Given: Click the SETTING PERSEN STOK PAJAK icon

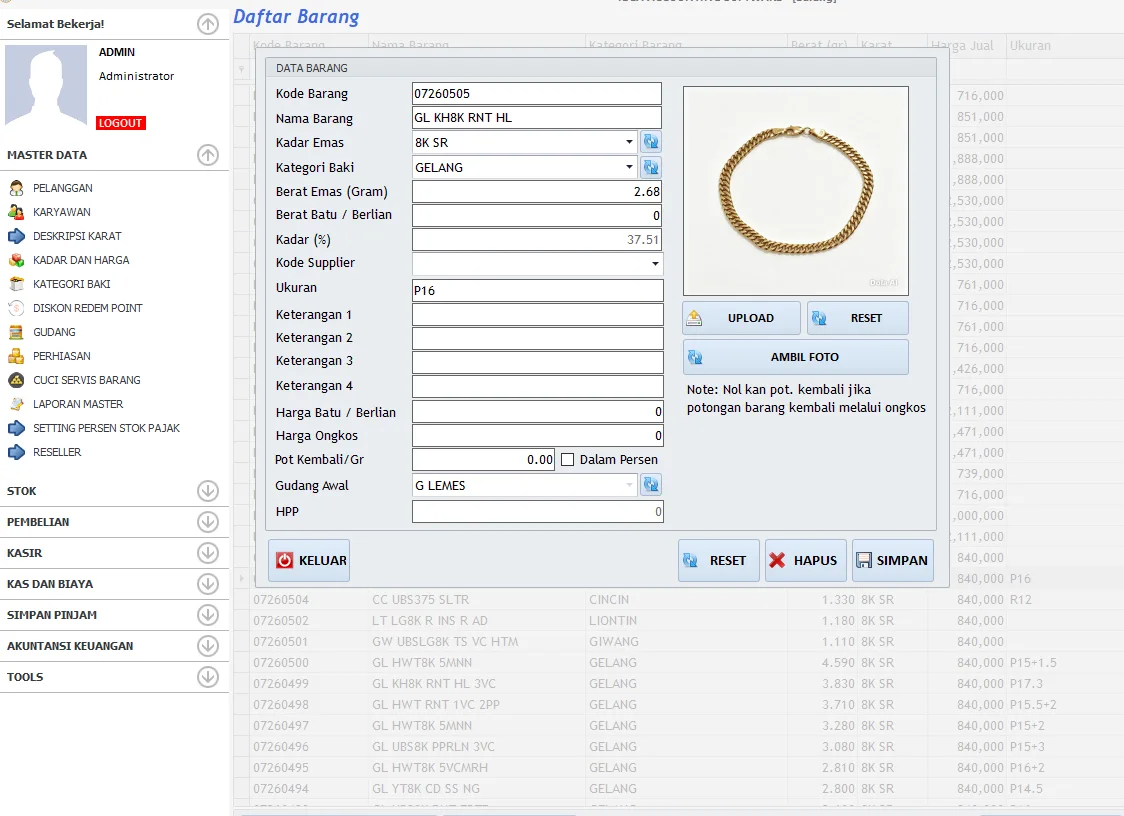Looking at the screenshot, I should (16, 428).
